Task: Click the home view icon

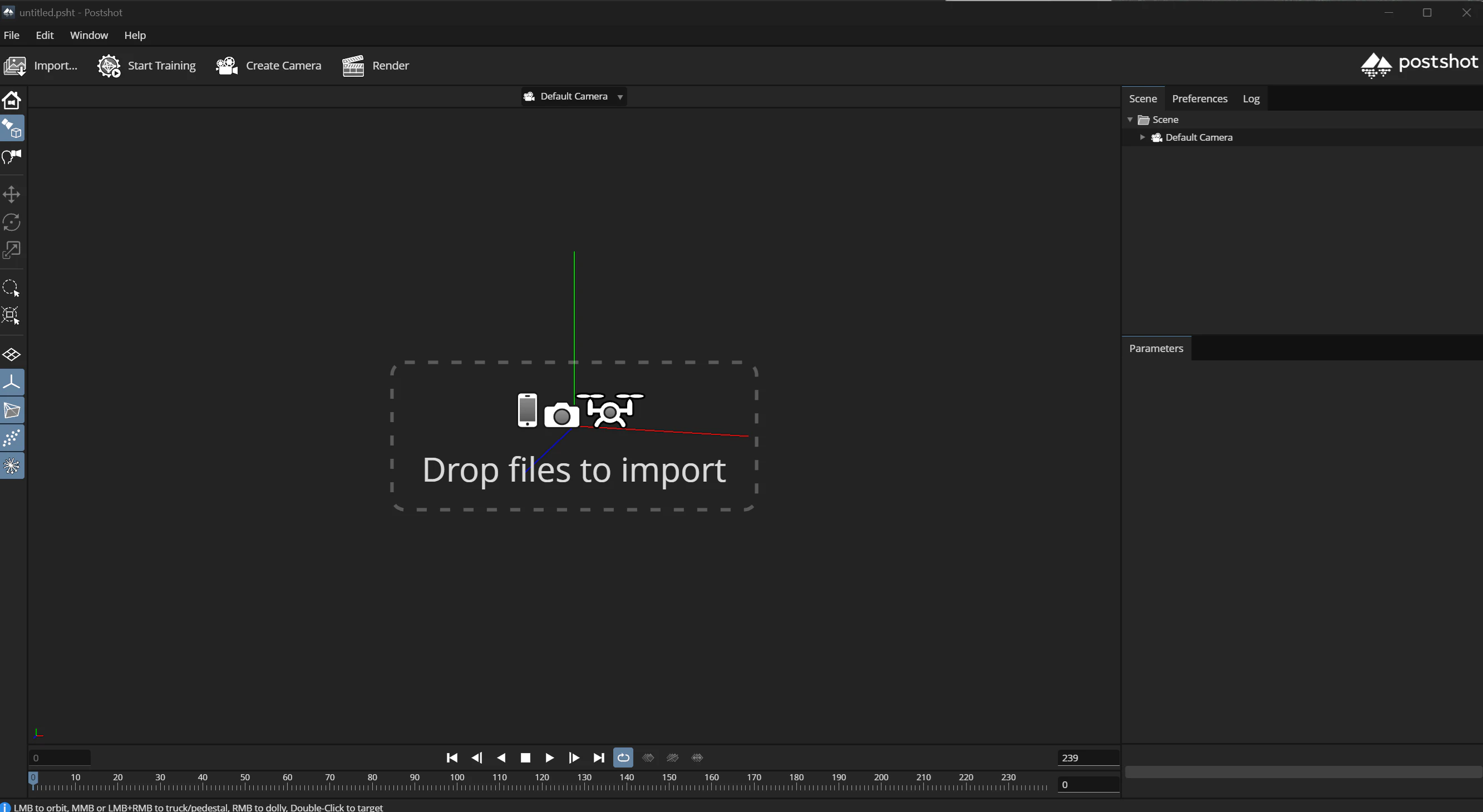Action: coord(12,100)
